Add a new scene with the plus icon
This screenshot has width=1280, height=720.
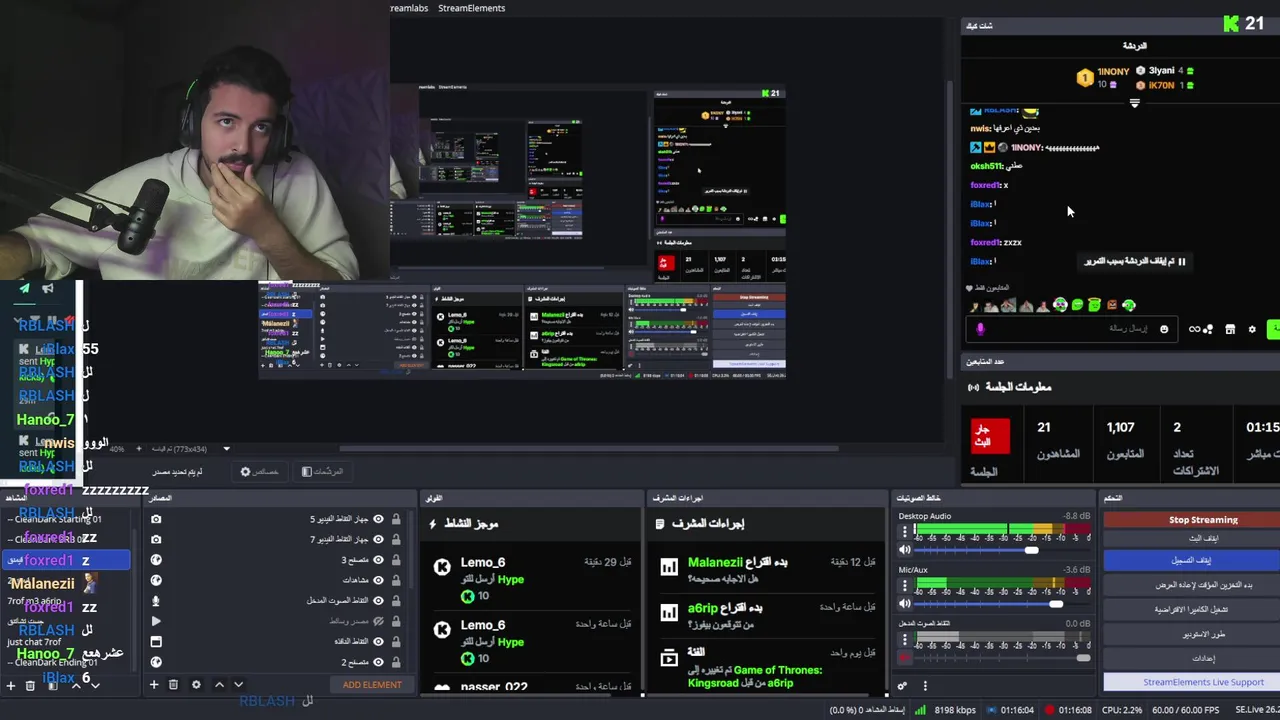pos(11,686)
